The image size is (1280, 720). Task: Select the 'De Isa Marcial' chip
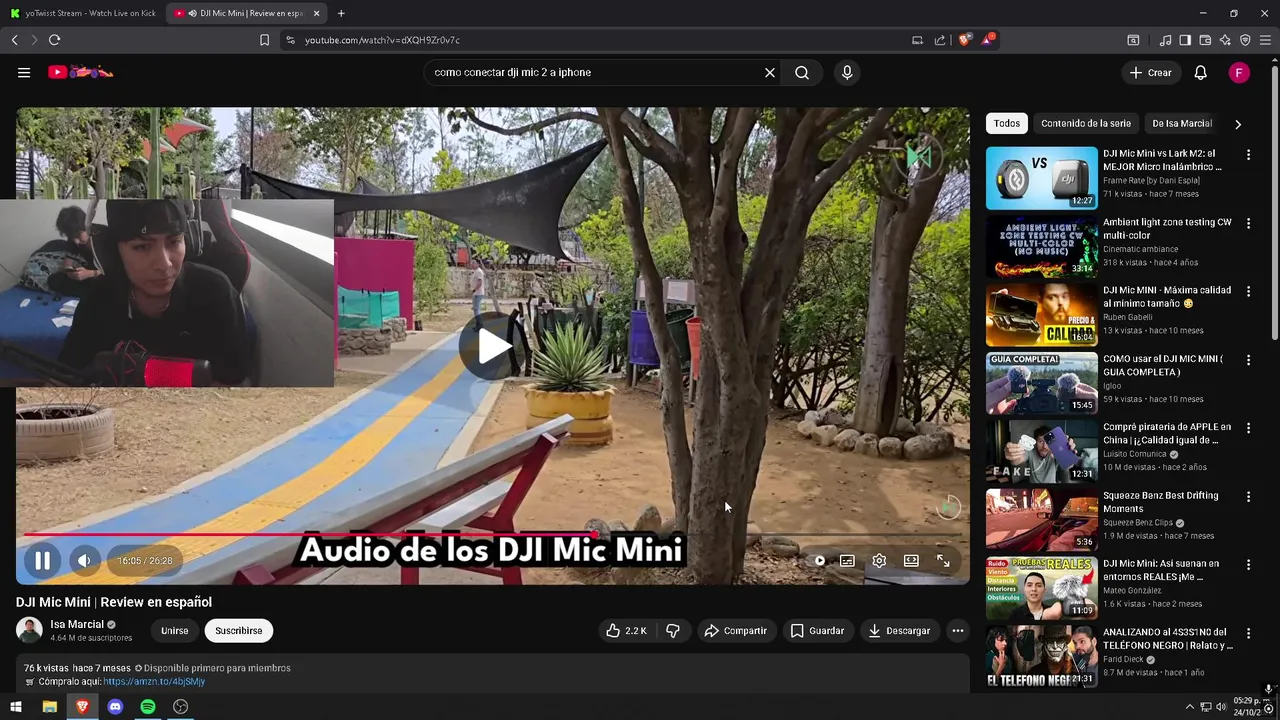point(1182,123)
